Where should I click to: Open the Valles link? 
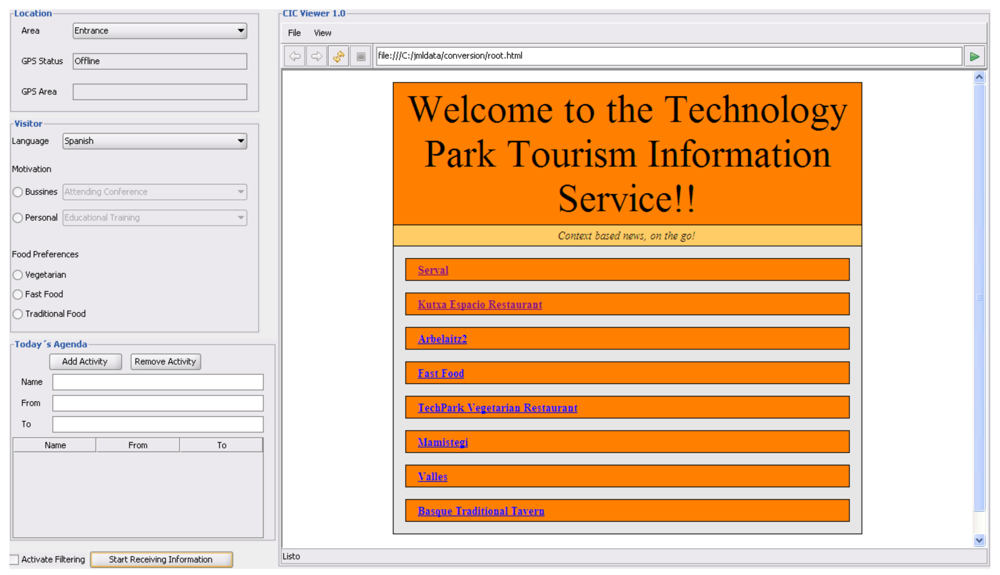click(432, 477)
